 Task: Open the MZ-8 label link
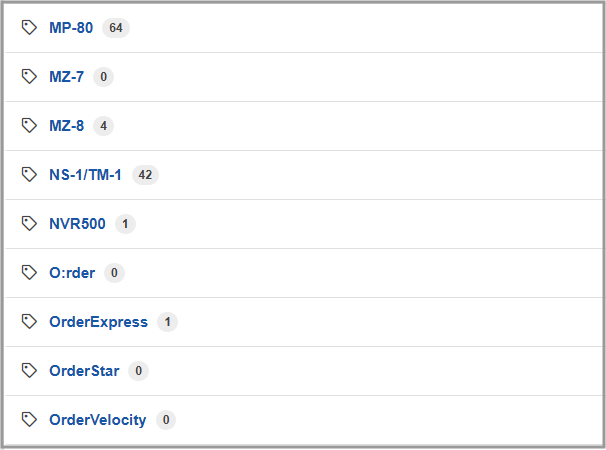click(66, 126)
